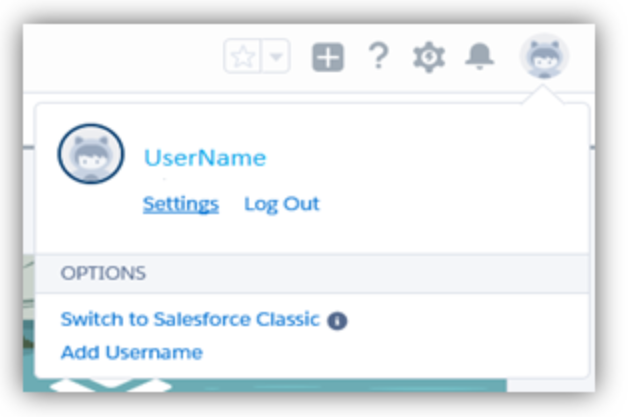Open the Setup gear icon
The width and height of the screenshot is (628, 417).
tap(429, 57)
